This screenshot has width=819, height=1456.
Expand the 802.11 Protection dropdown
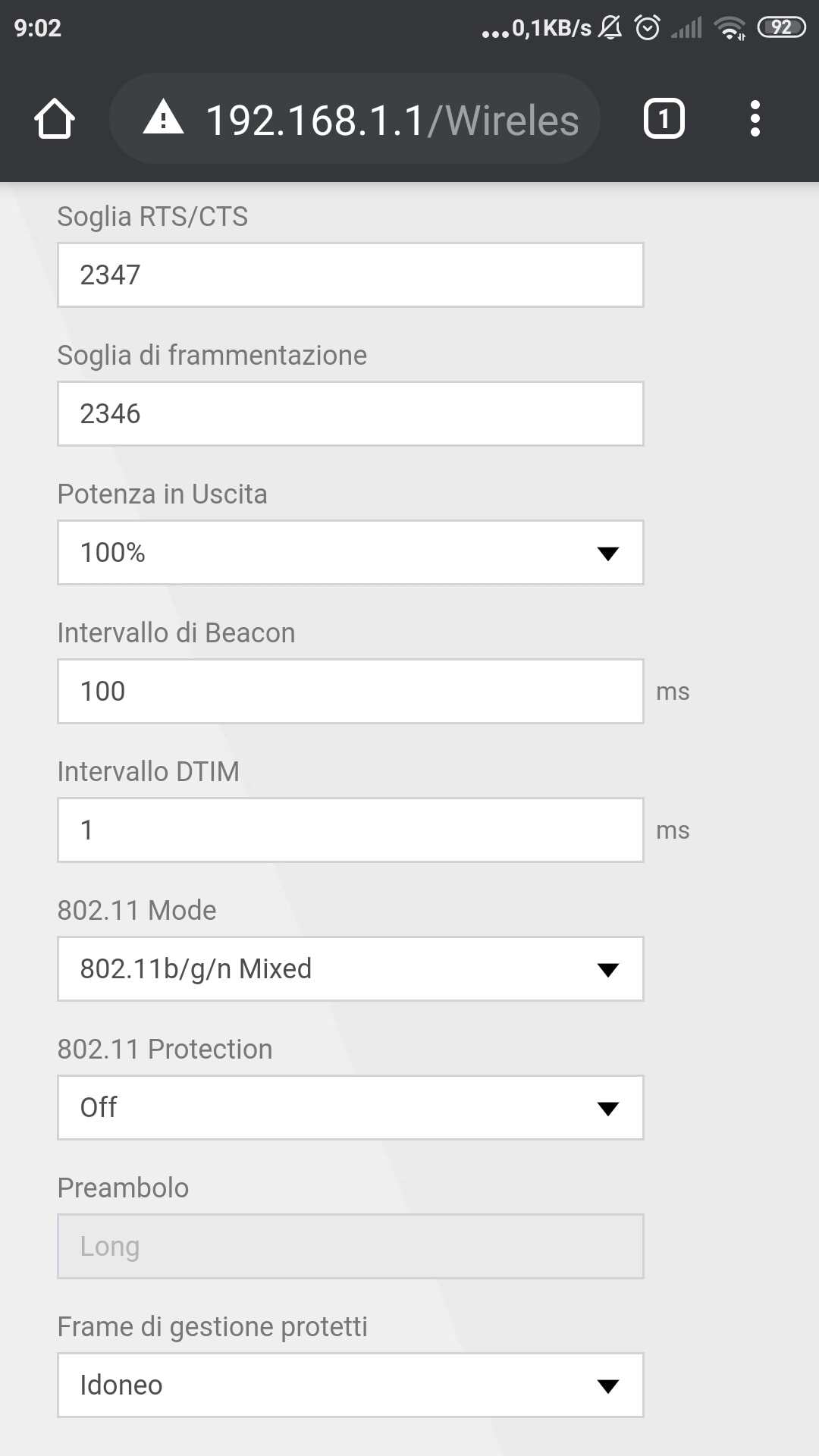350,1107
